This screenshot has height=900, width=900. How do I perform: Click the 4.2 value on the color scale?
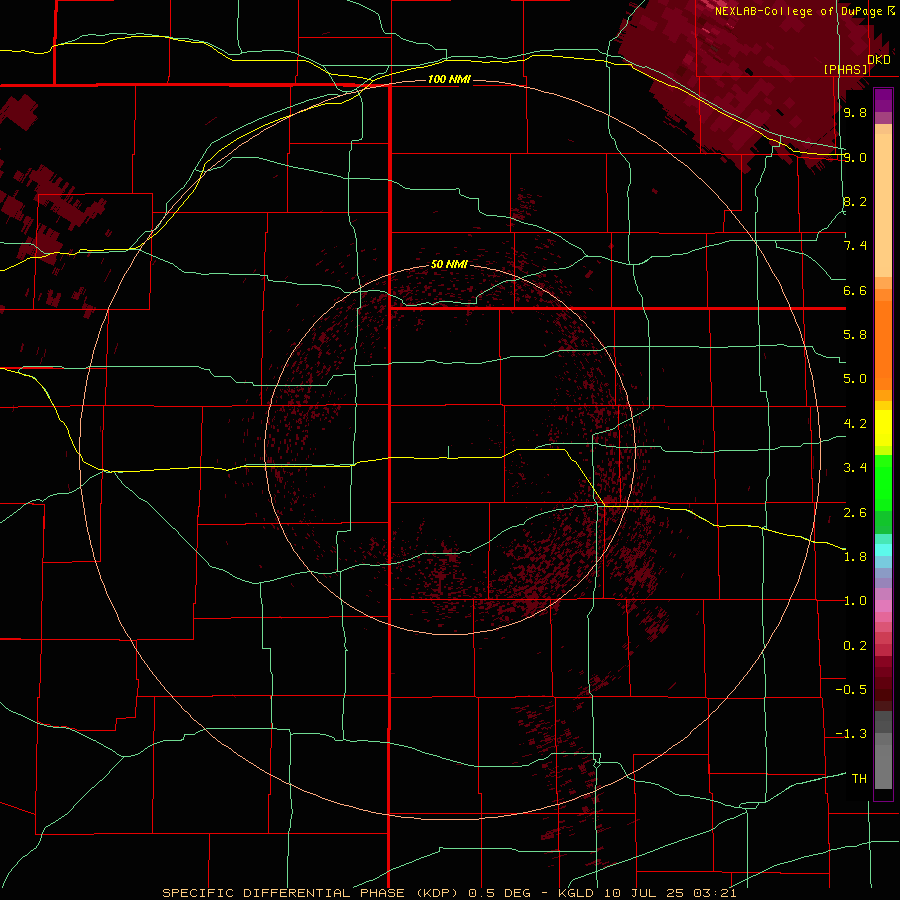click(x=855, y=424)
